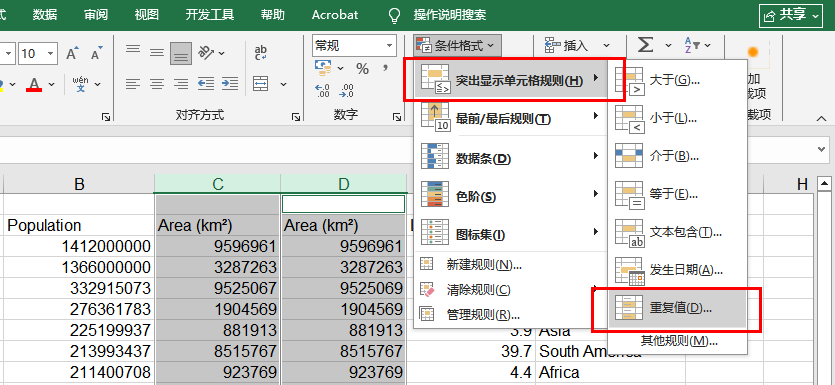This screenshot has height=385, width=835.
Task: Open 色阶 color scales submenu
Action: tap(511, 196)
